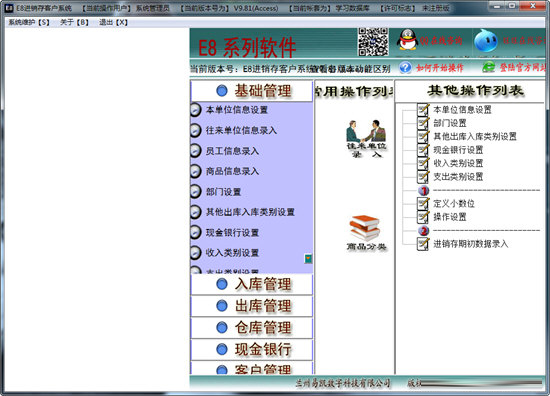Select 本单位信息设置 in 其他操作列表 tree
This screenshot has width=550, height=396.
(x=462, y=110)
